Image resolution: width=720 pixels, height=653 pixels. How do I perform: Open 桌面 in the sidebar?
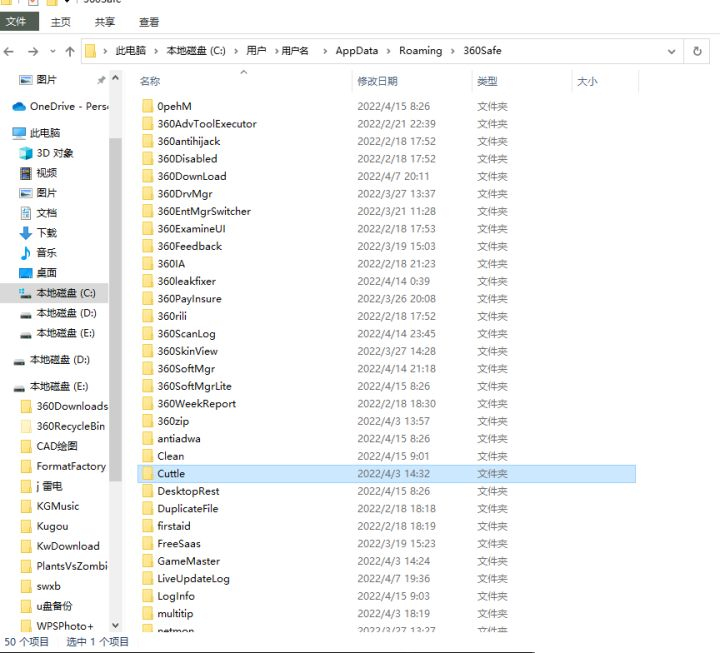click(x=38, y=273)
